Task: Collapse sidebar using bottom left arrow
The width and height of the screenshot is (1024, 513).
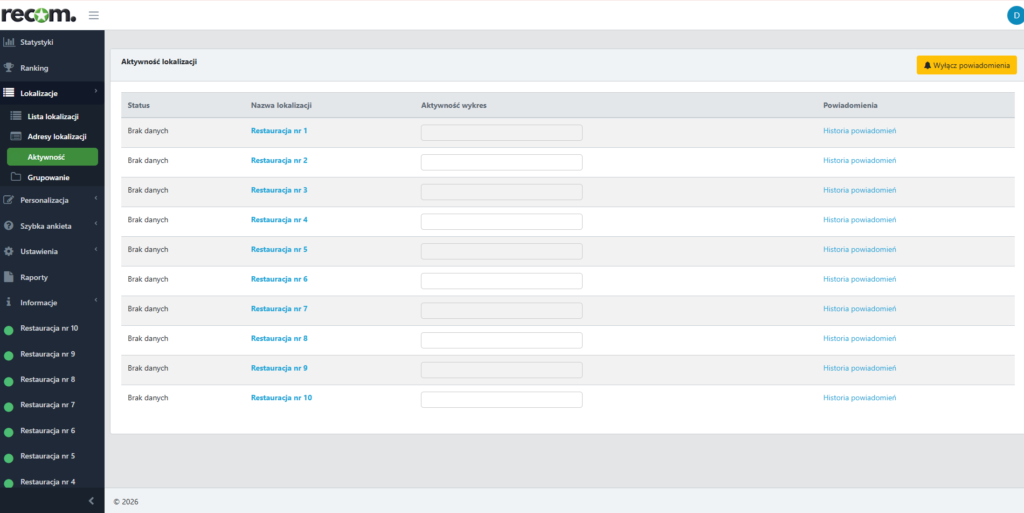Action: pyautogui.click(x=92, y=500)
